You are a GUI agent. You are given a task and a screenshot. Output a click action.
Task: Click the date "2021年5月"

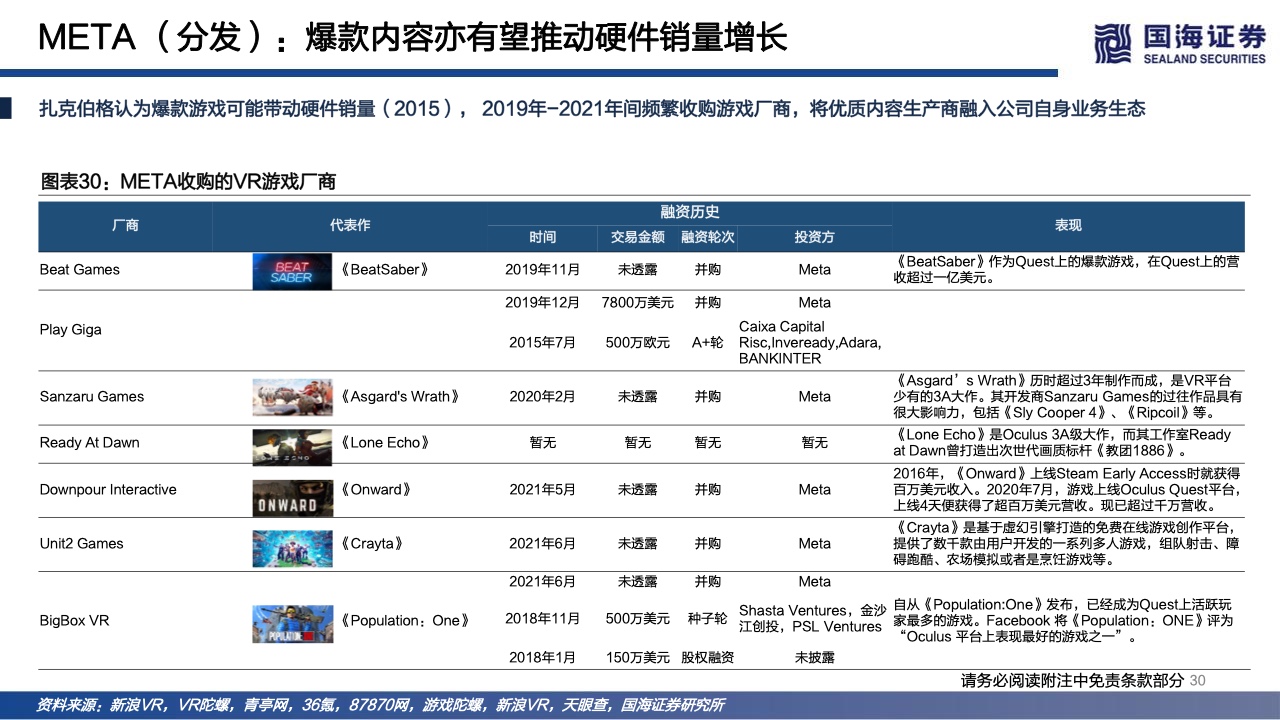[x=543, y=490]
